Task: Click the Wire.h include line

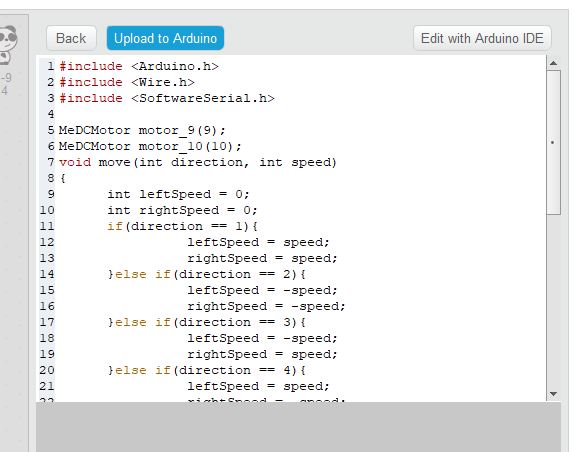Action: (x=127, y=82)
